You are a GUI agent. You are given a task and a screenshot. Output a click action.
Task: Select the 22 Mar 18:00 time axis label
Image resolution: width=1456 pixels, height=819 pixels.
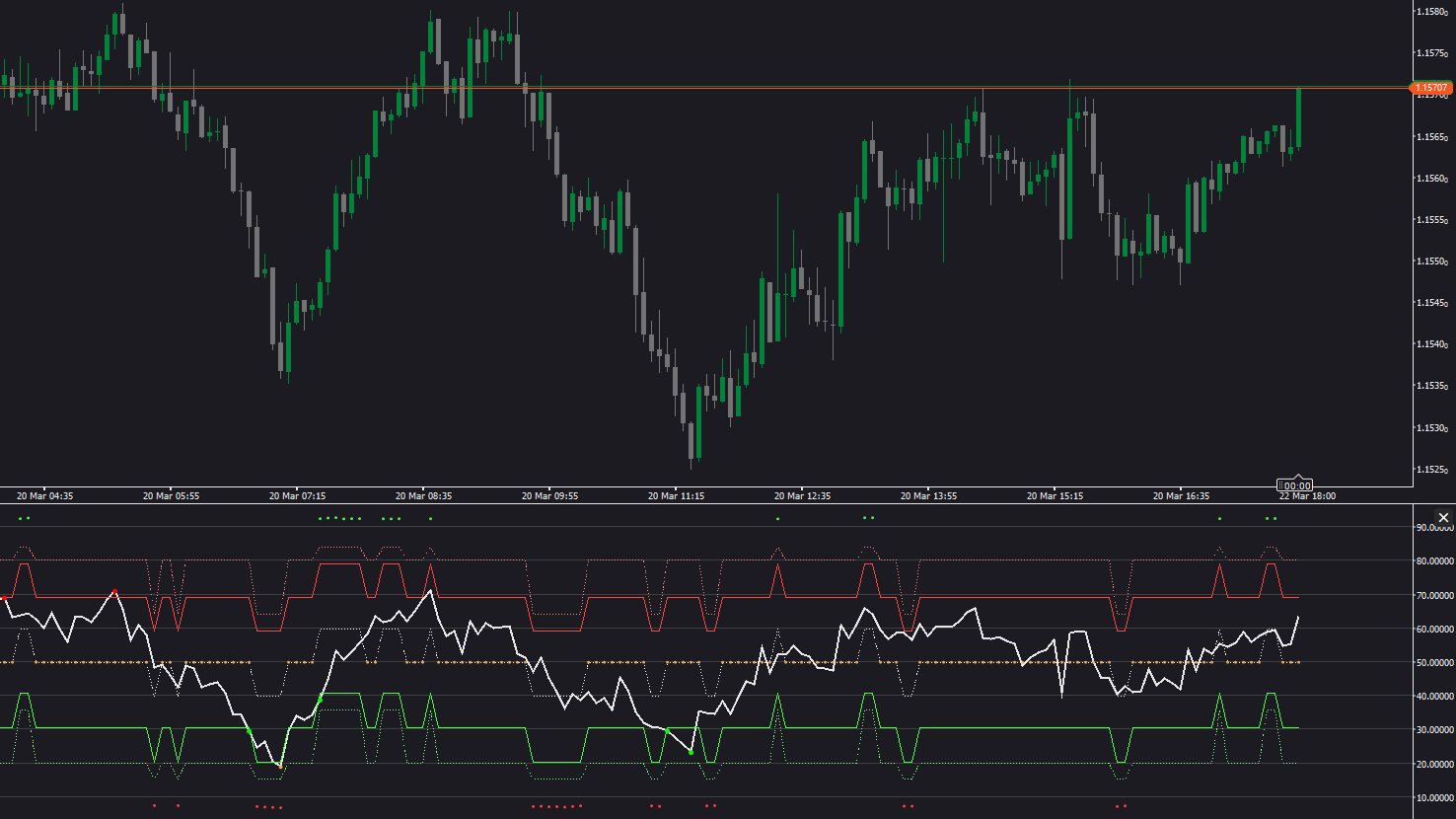tap(1306, 495)
